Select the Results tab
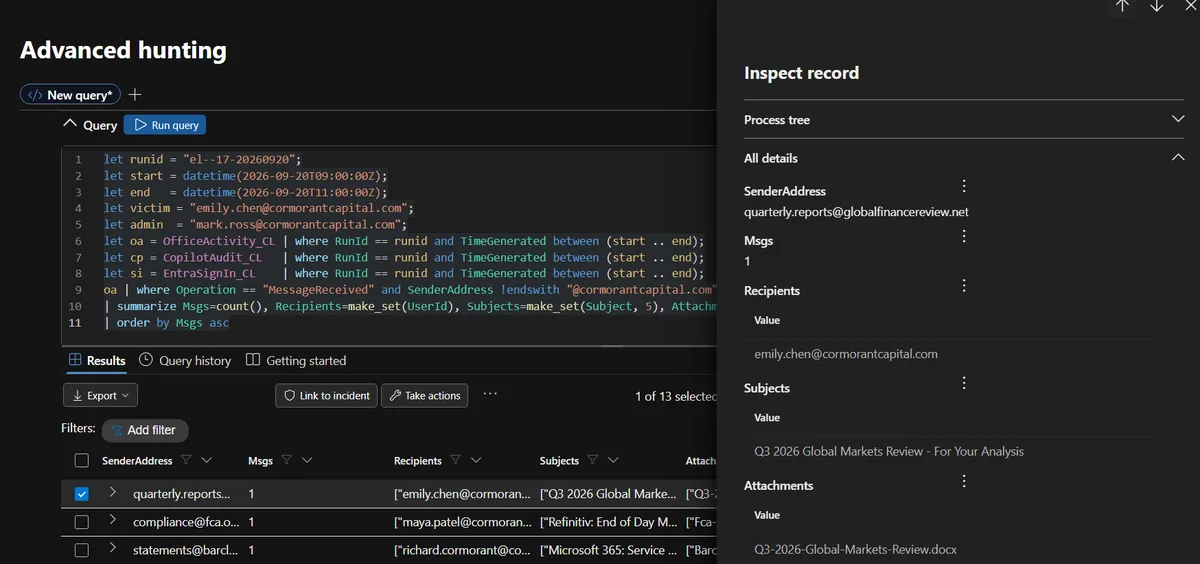This screenshot has width=1200, height=564. click(x=97, y=360)
